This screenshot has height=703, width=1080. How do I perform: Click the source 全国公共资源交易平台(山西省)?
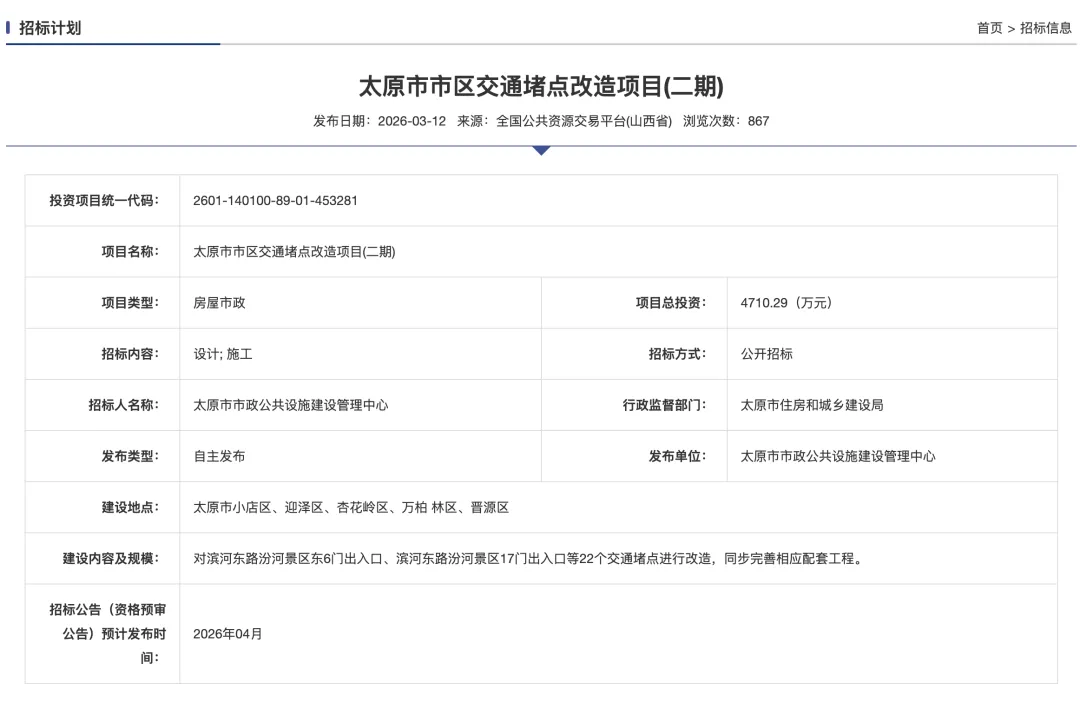(x=583, y=121)
